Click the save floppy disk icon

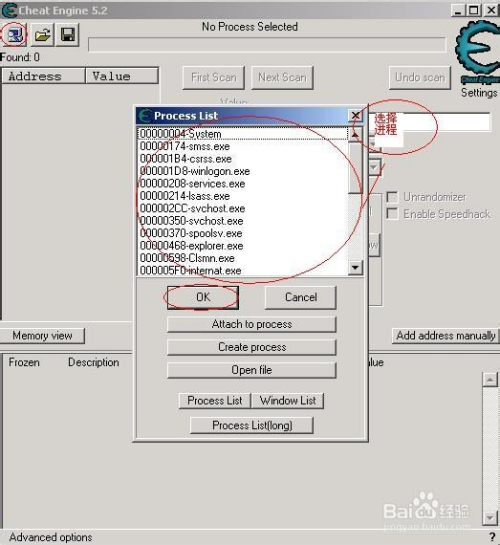67,35
